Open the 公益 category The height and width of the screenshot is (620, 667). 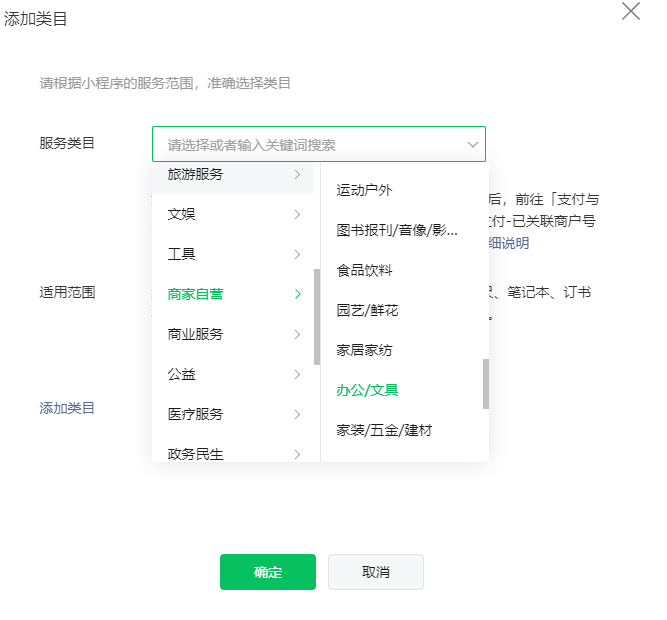pos(181,374)
